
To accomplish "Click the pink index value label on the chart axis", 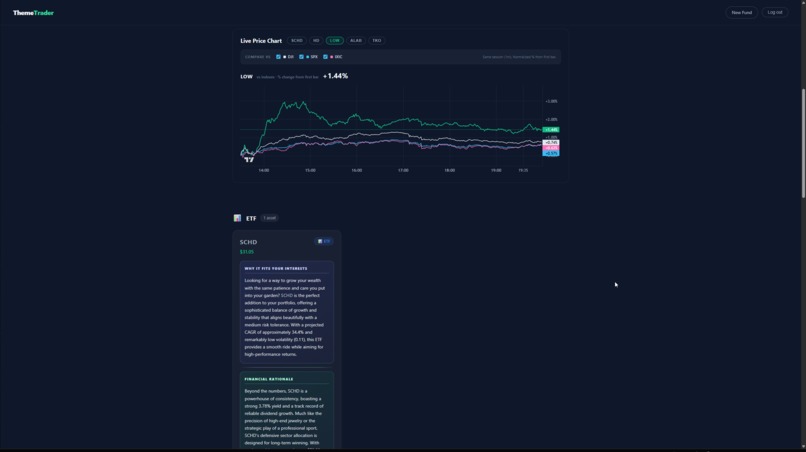I will click(x=551, y=148).
